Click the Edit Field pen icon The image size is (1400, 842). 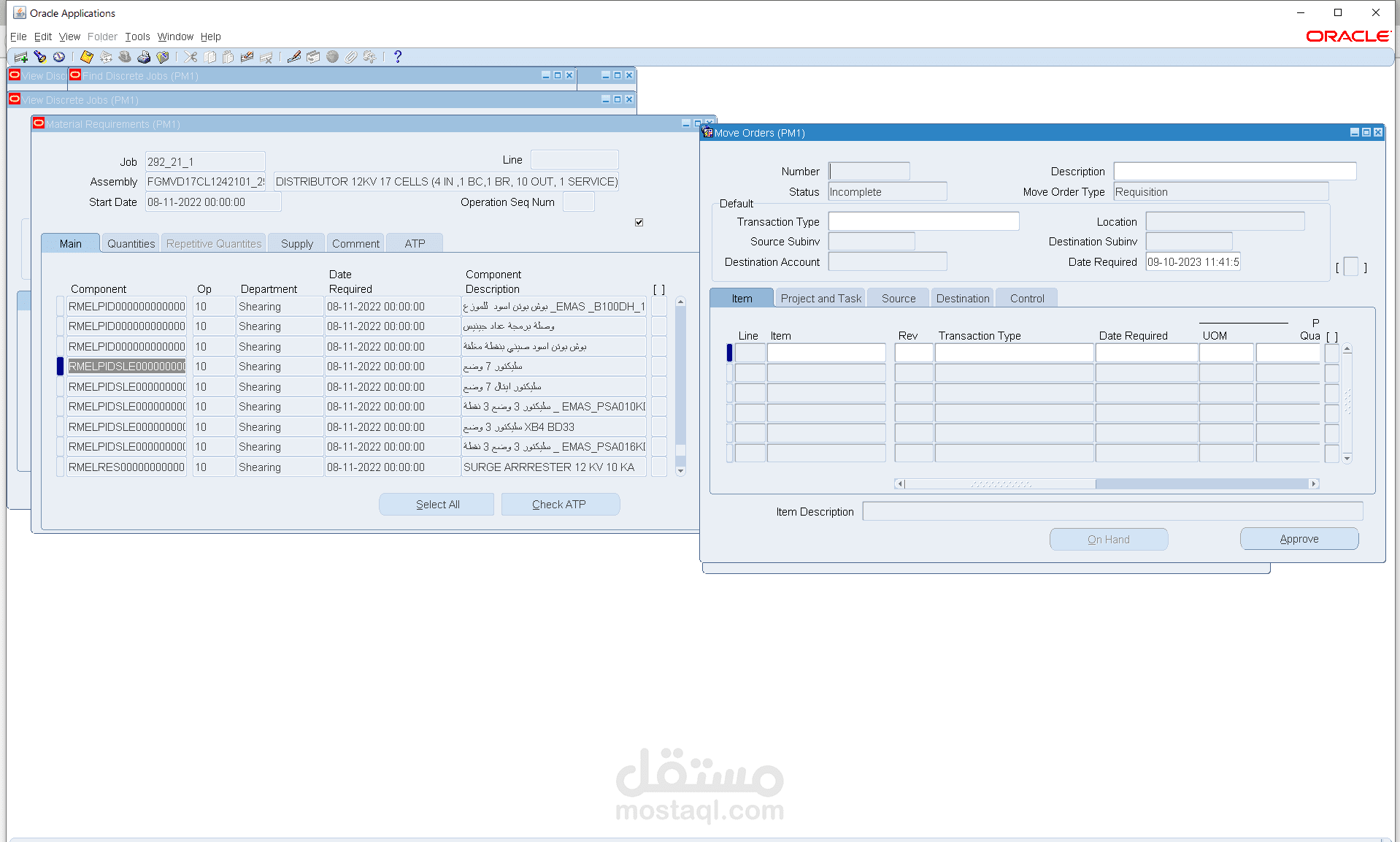[294, 57]
